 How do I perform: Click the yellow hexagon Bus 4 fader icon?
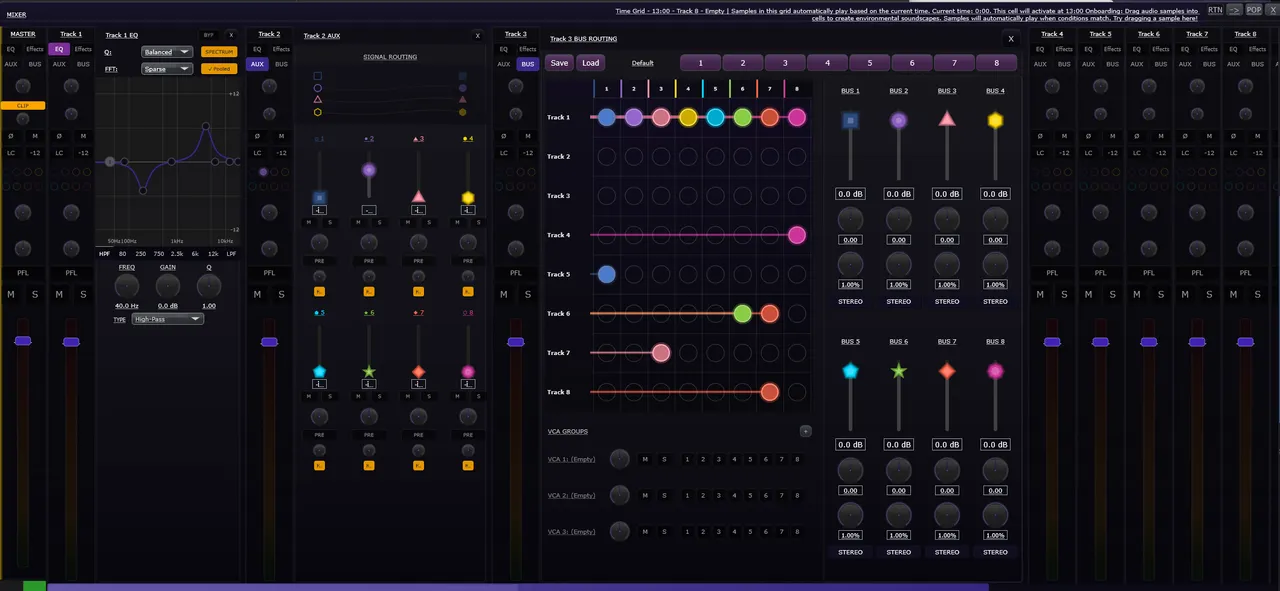[995, 120]
